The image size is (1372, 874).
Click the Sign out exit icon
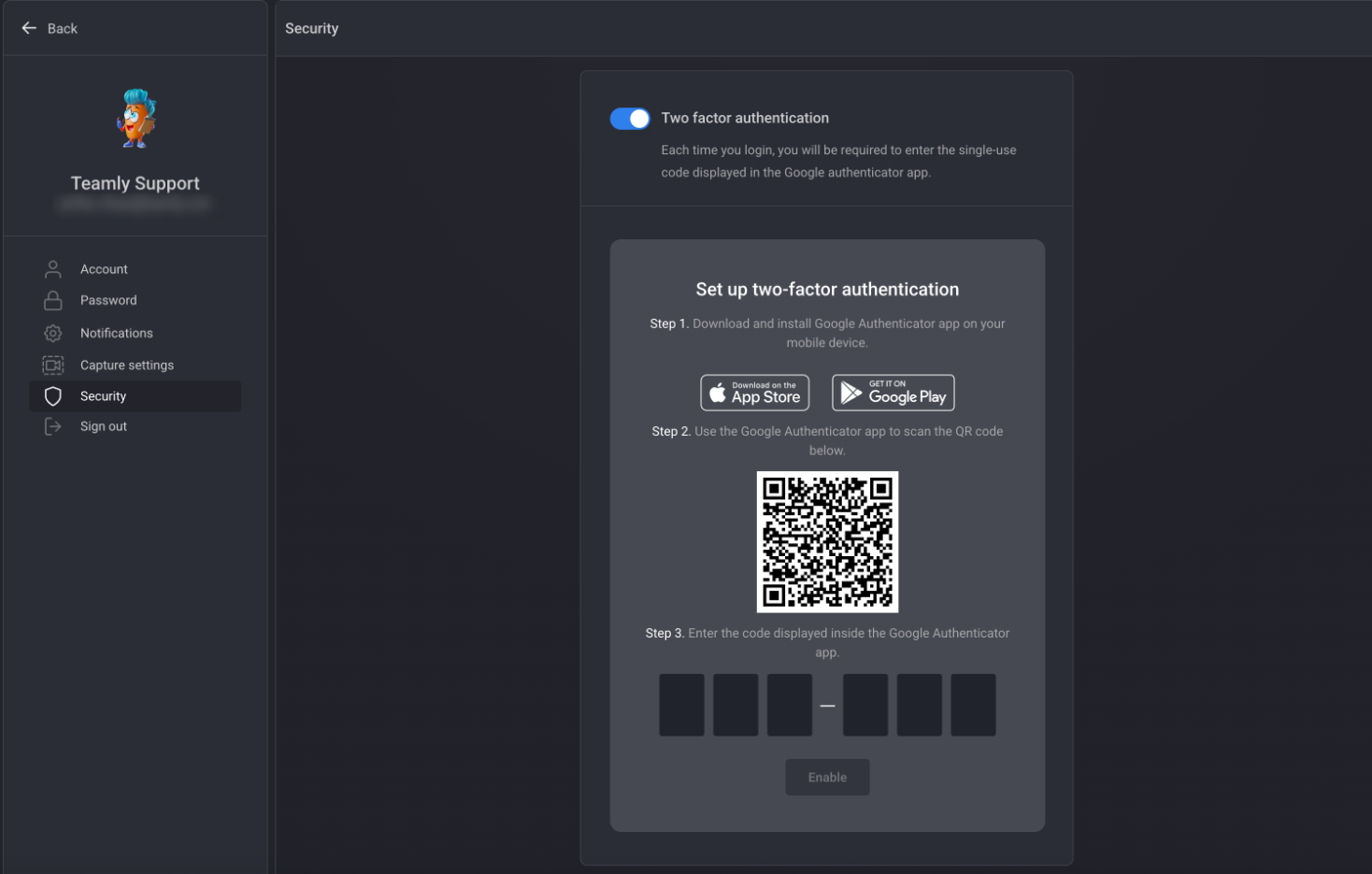pos(53,426)
